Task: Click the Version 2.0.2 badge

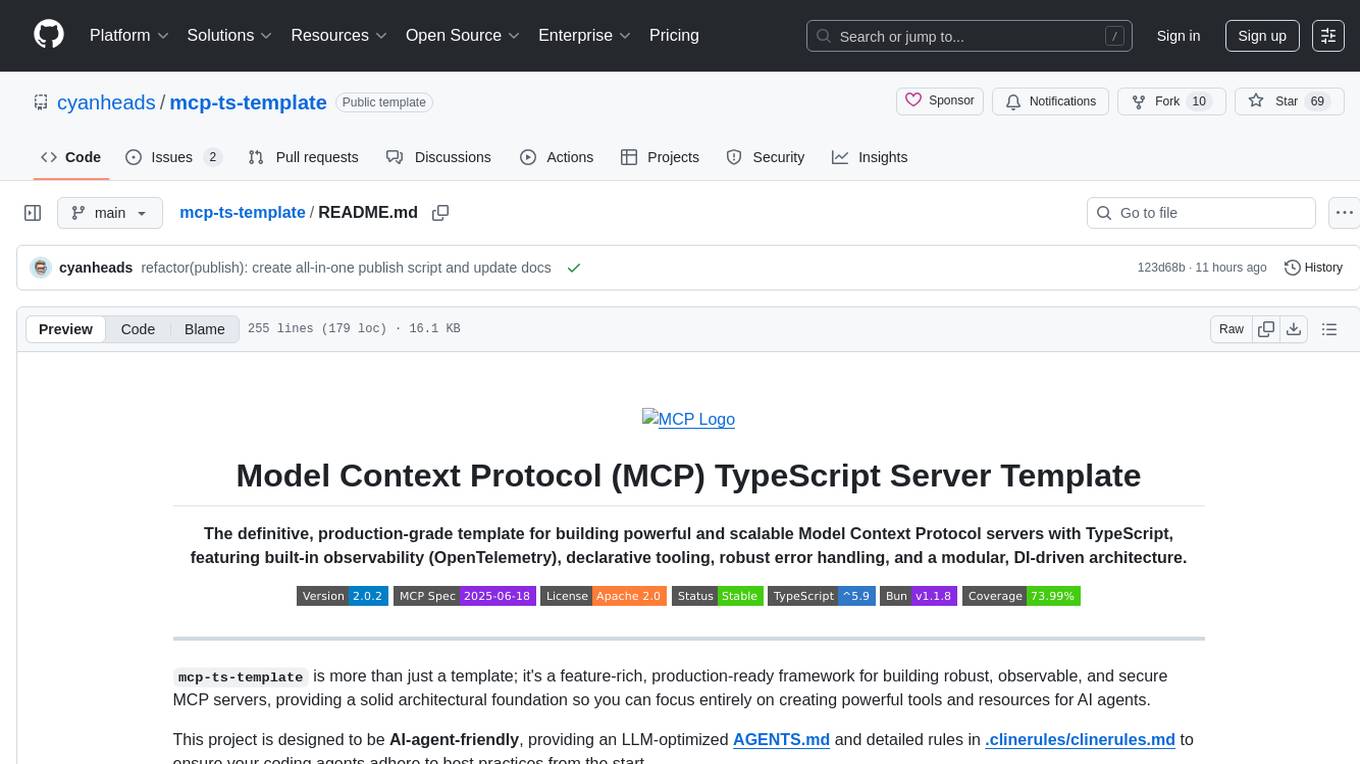Action: [342, 596]
